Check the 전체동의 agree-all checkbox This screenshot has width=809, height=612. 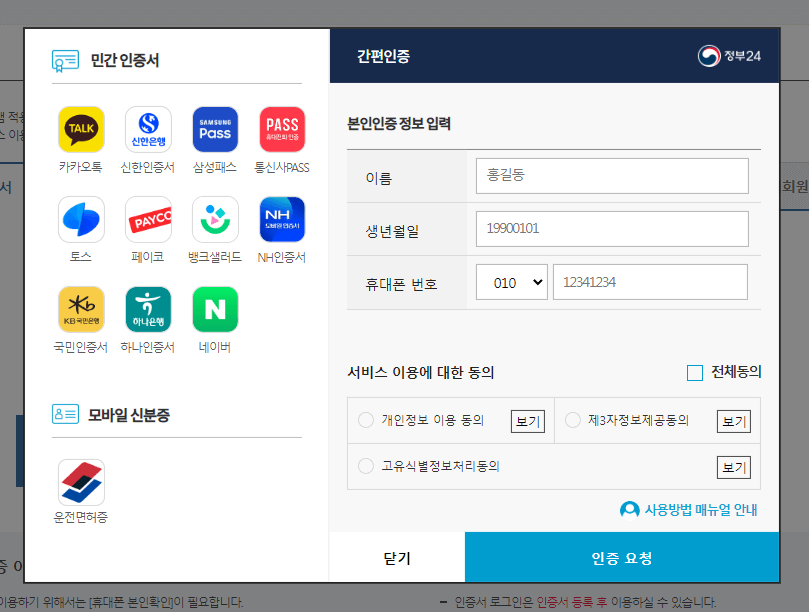click(x=694, y=373)
